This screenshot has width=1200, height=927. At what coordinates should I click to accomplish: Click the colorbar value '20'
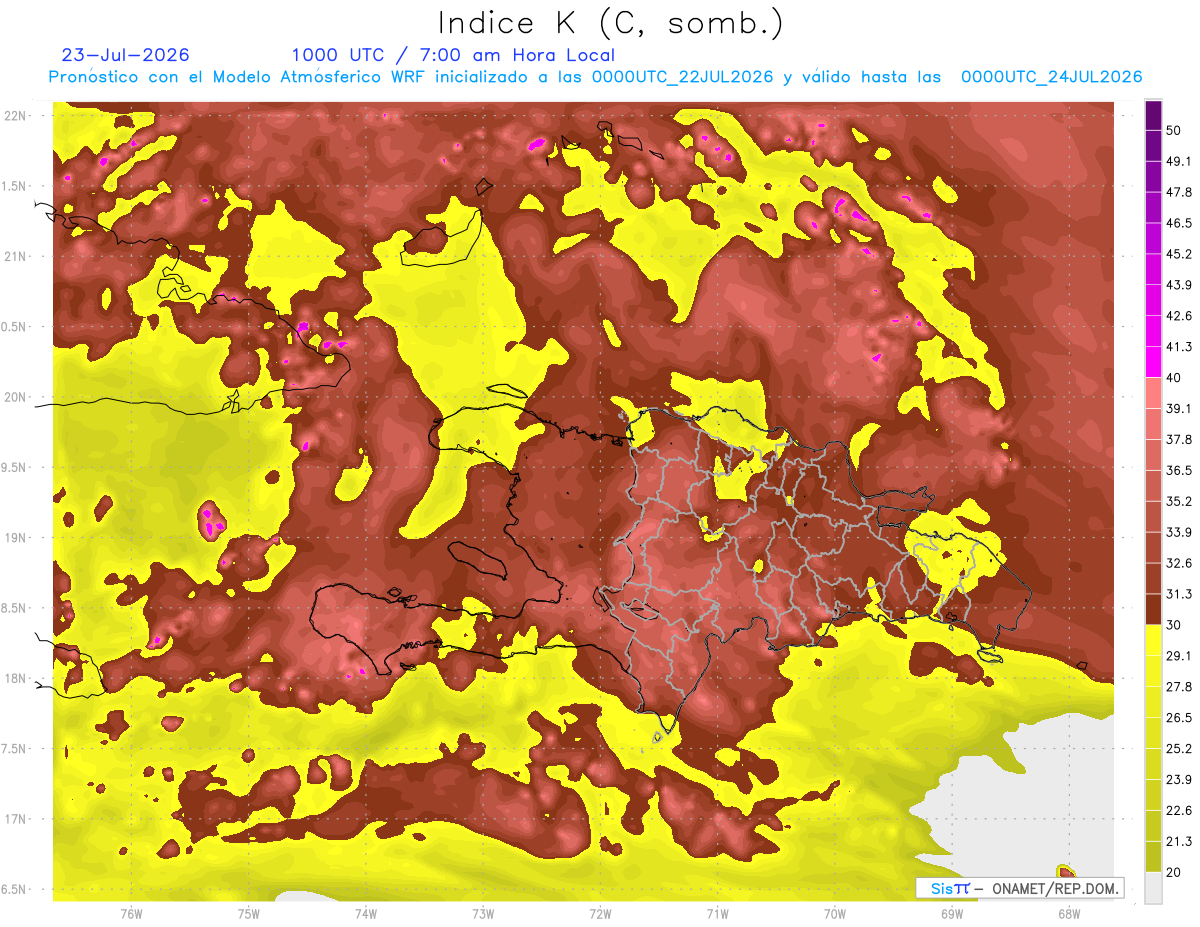coord(1174,874)
